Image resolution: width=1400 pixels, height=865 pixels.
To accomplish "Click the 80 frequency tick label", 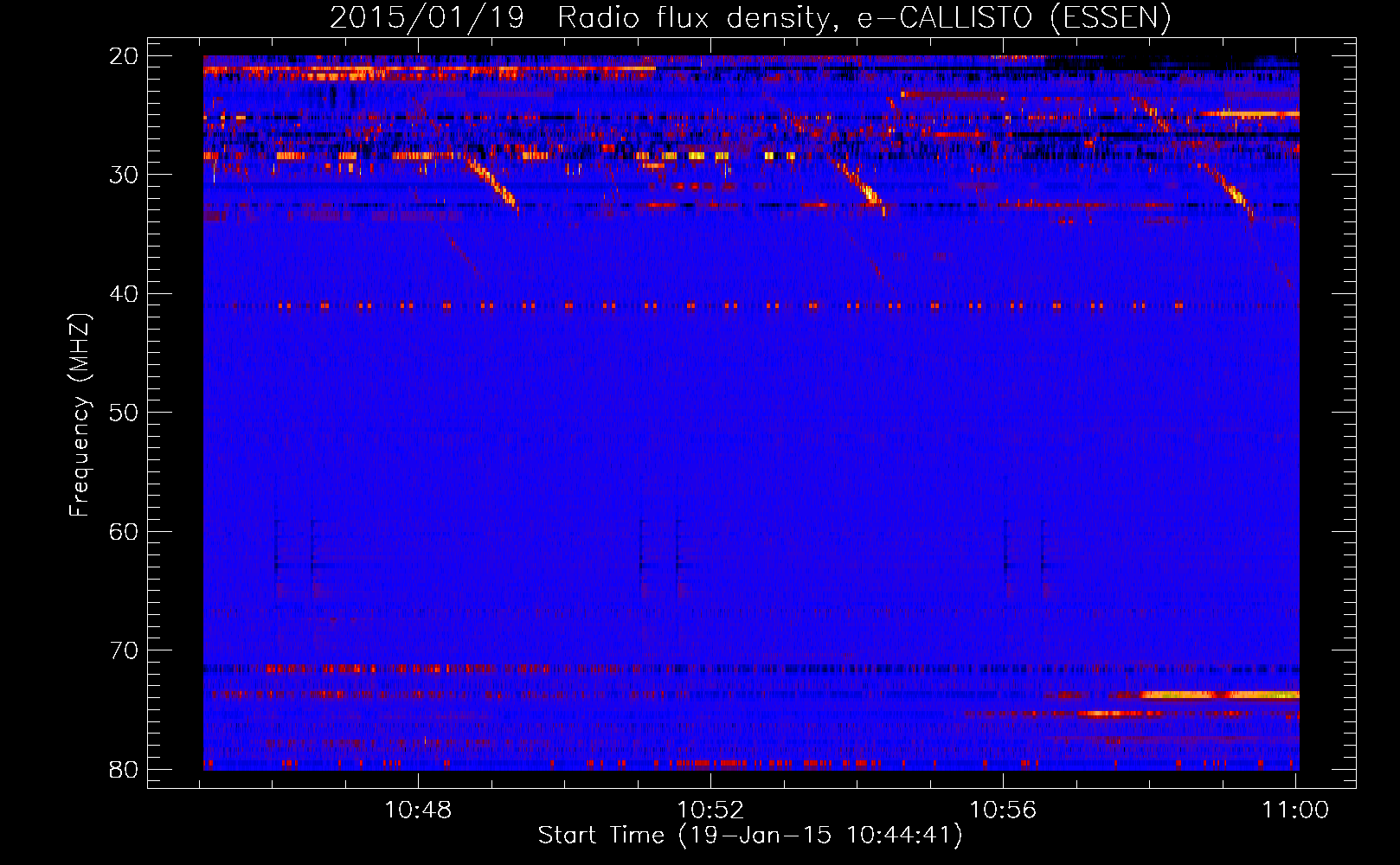I will pos(125,770).
